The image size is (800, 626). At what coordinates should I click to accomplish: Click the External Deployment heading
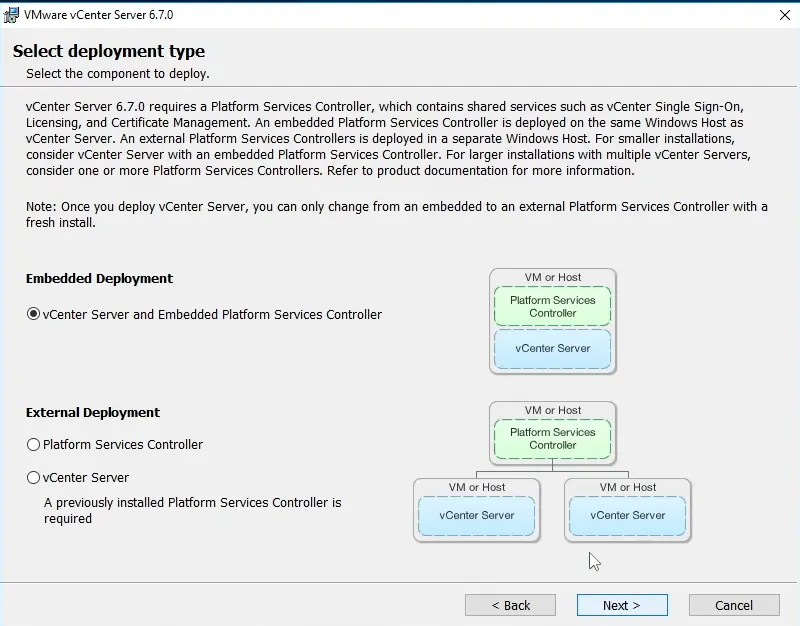pyautogui.click(x=93, y=412)
